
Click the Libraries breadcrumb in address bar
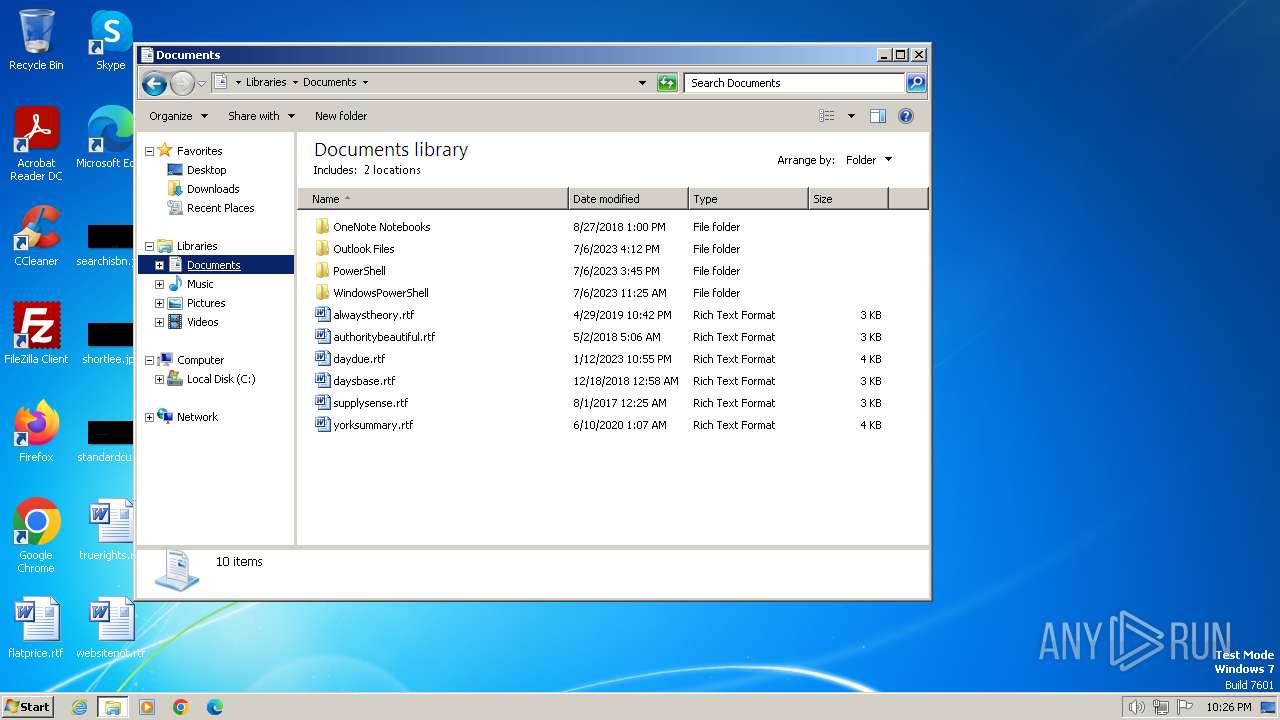coord(266,83)
